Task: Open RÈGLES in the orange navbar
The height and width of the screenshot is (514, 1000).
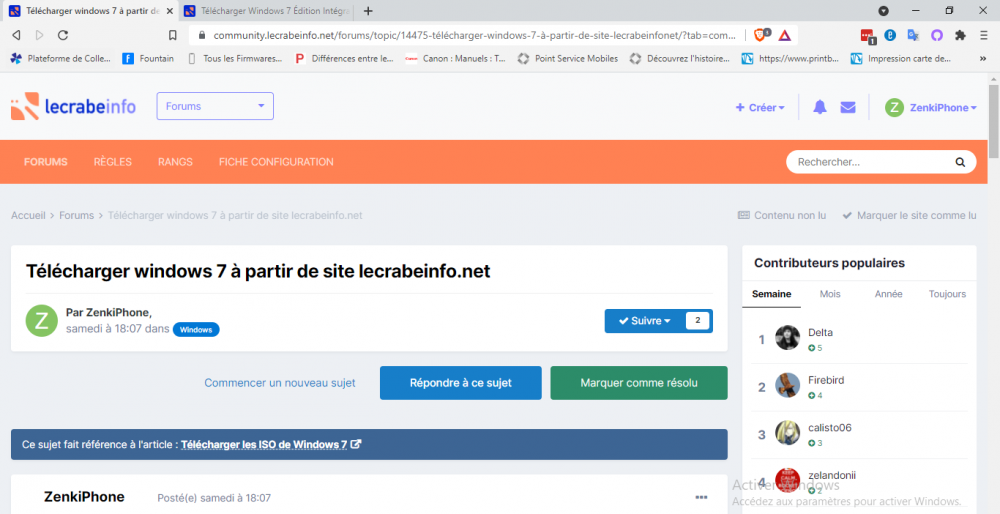Action: [112, 162]
